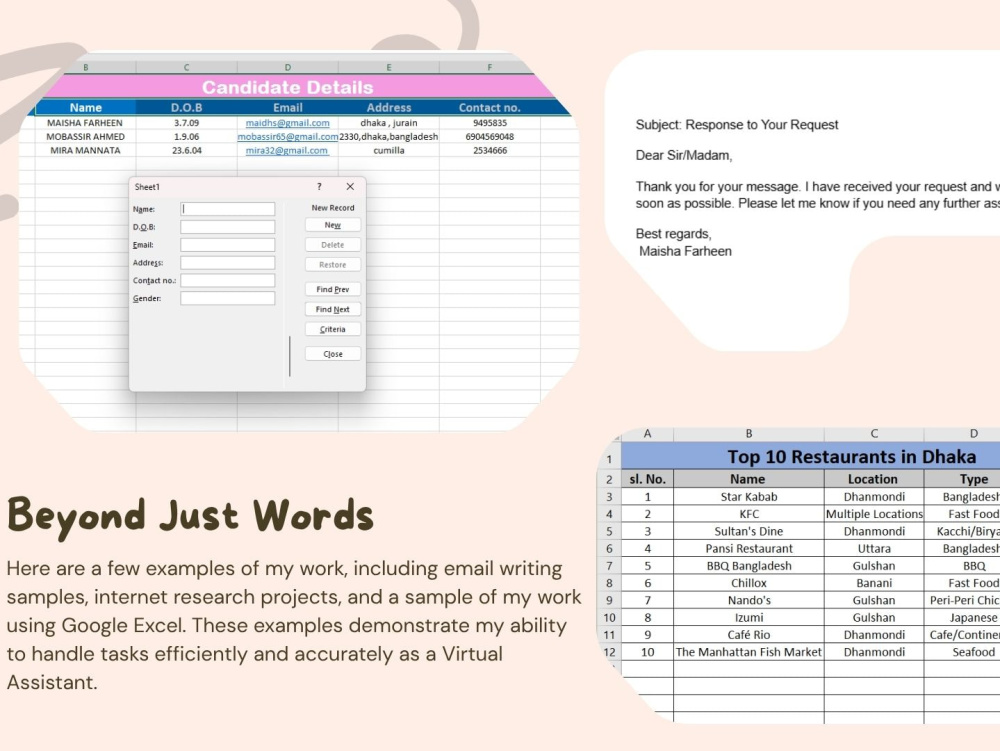Focus the Email input field in form
The image size is (1000, 751).
228,245
